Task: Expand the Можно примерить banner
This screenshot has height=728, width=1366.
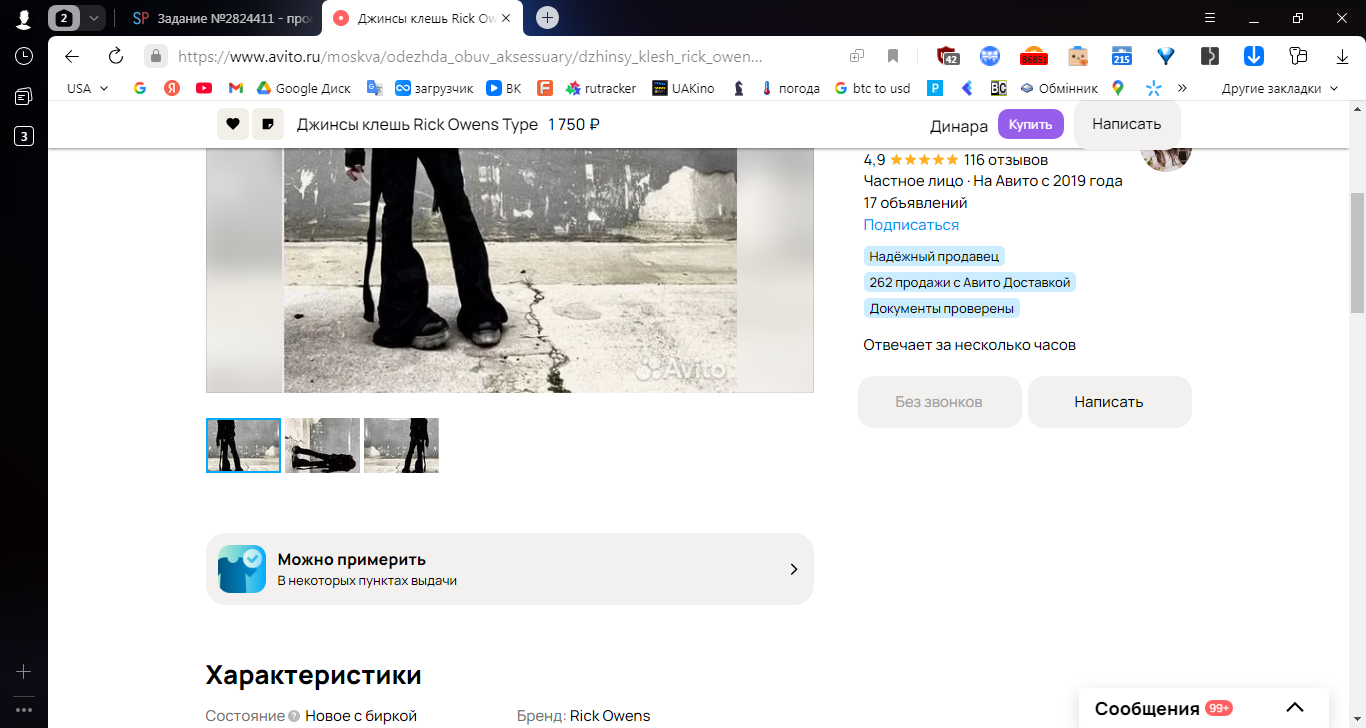Action: (510, 569)
